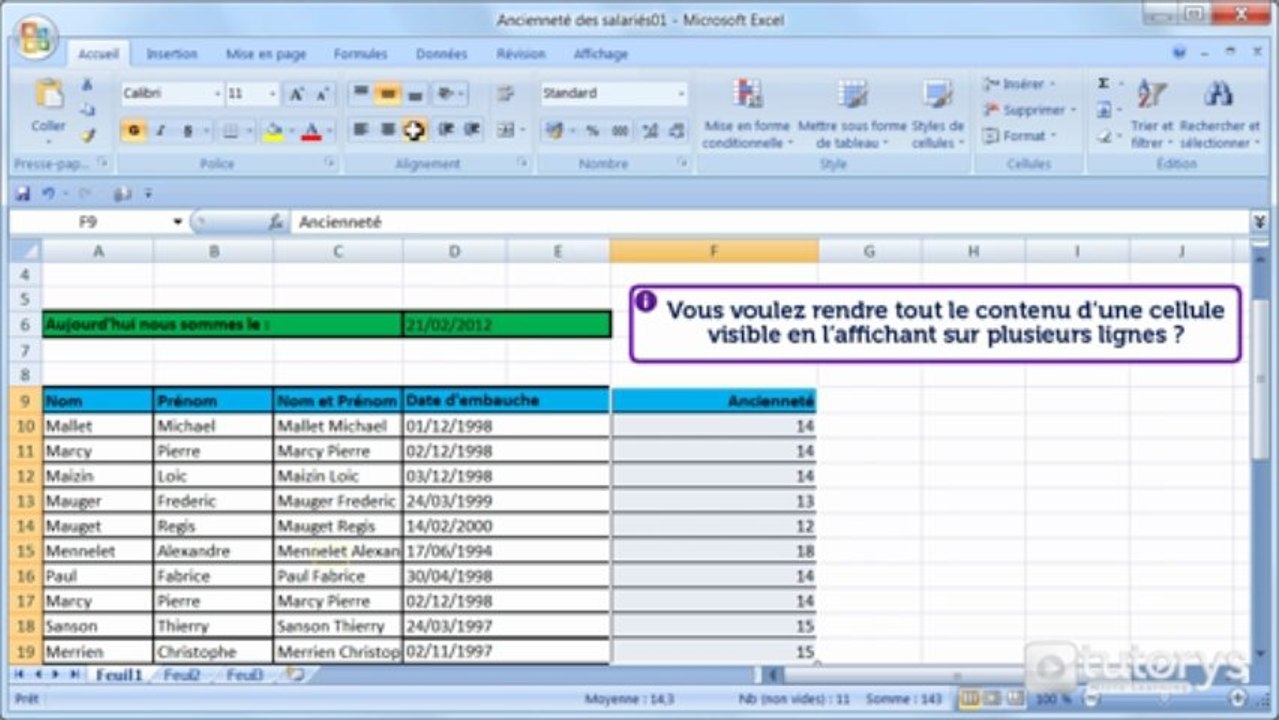Click the format painter brush icon
This screenshot has height=720, width=1279.
pyautogui.click(x=87, y=134)
